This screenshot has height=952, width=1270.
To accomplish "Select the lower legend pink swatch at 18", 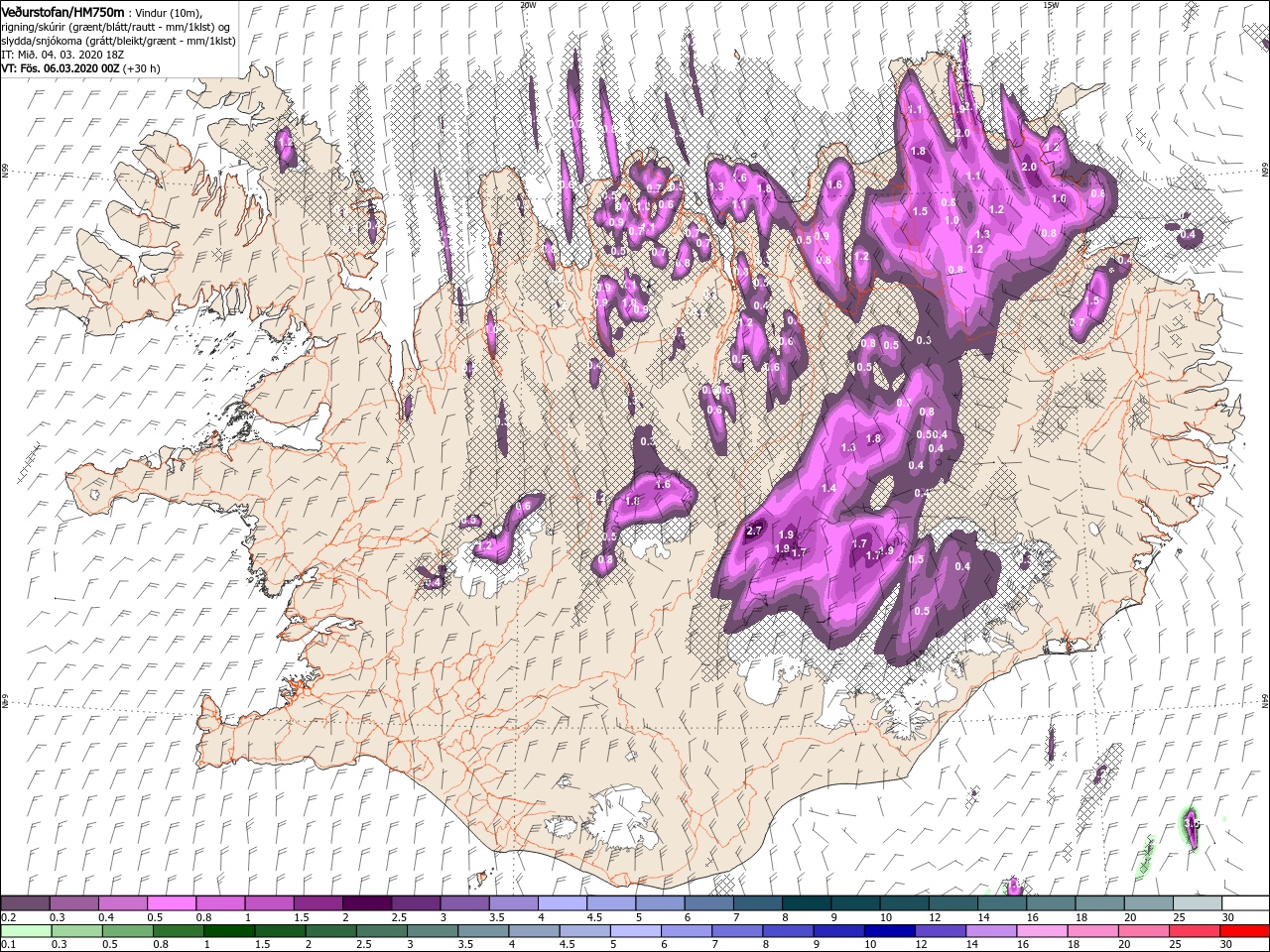I will click(1092, 931).
